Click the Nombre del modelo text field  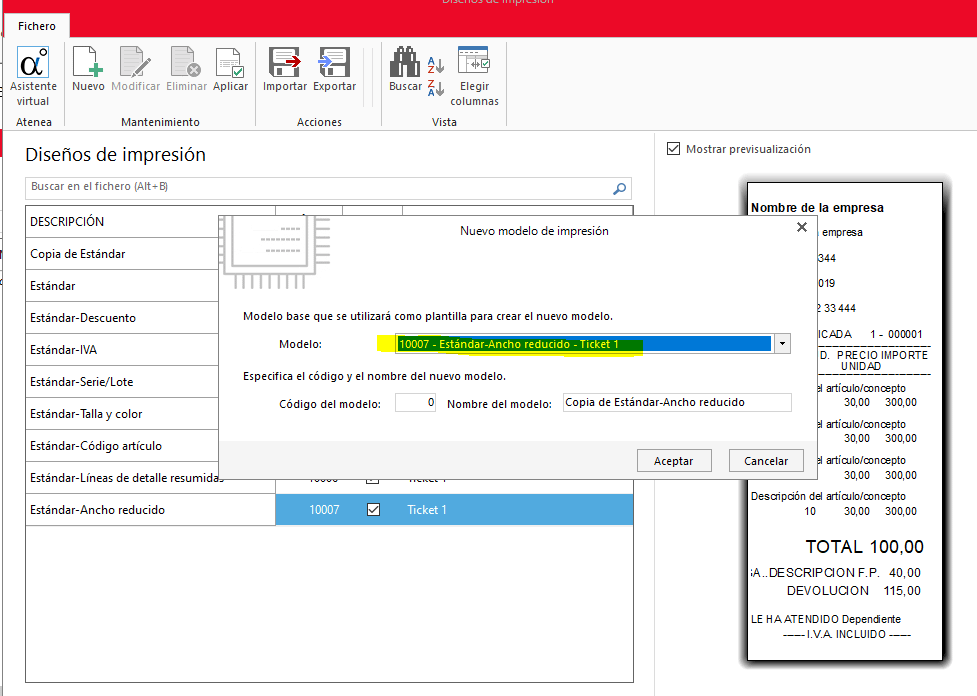tap(676, 403)
